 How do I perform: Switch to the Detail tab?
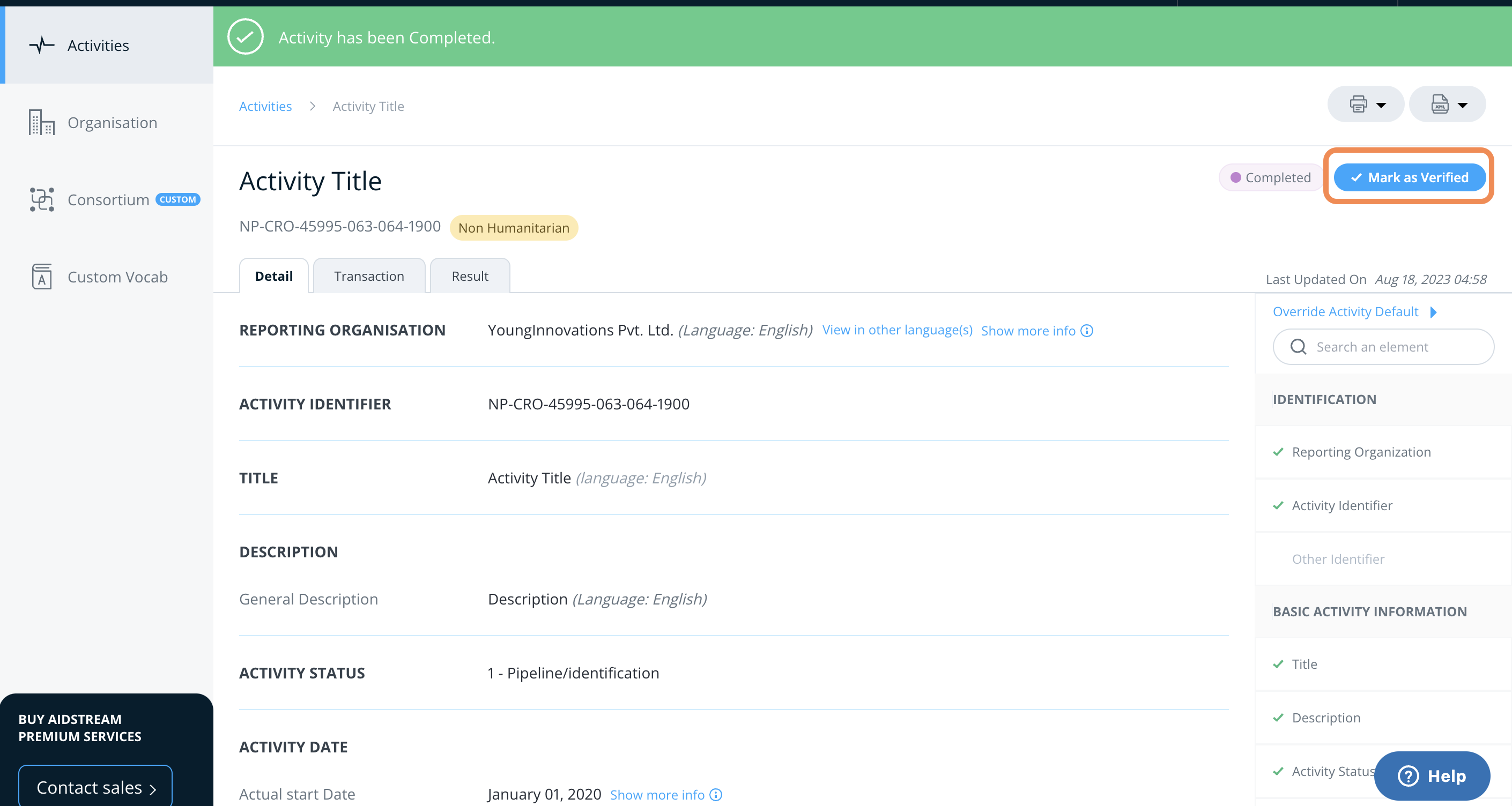[273, 277]
